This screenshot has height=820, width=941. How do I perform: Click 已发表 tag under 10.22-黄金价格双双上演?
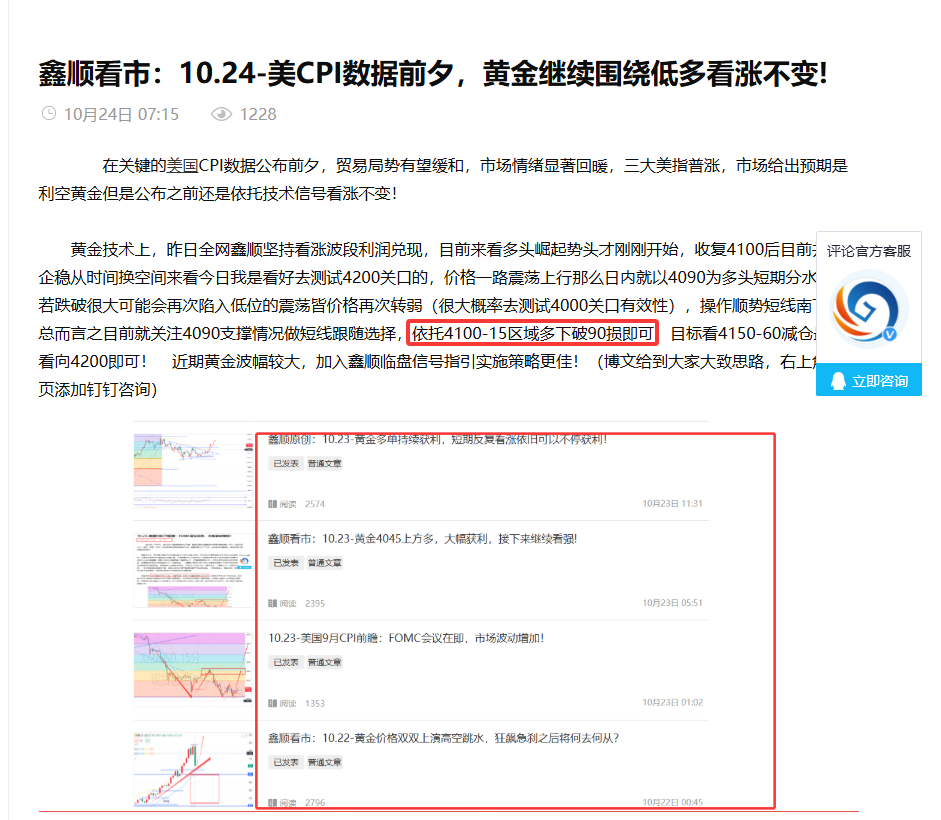[286, 762]
